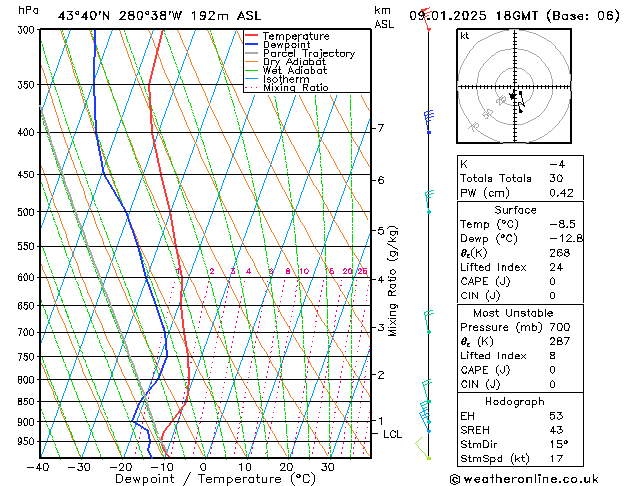The width and height of the screenshot is (629, 486).
Task: Click the hodograph center crosshair
Action: point(515,87)
